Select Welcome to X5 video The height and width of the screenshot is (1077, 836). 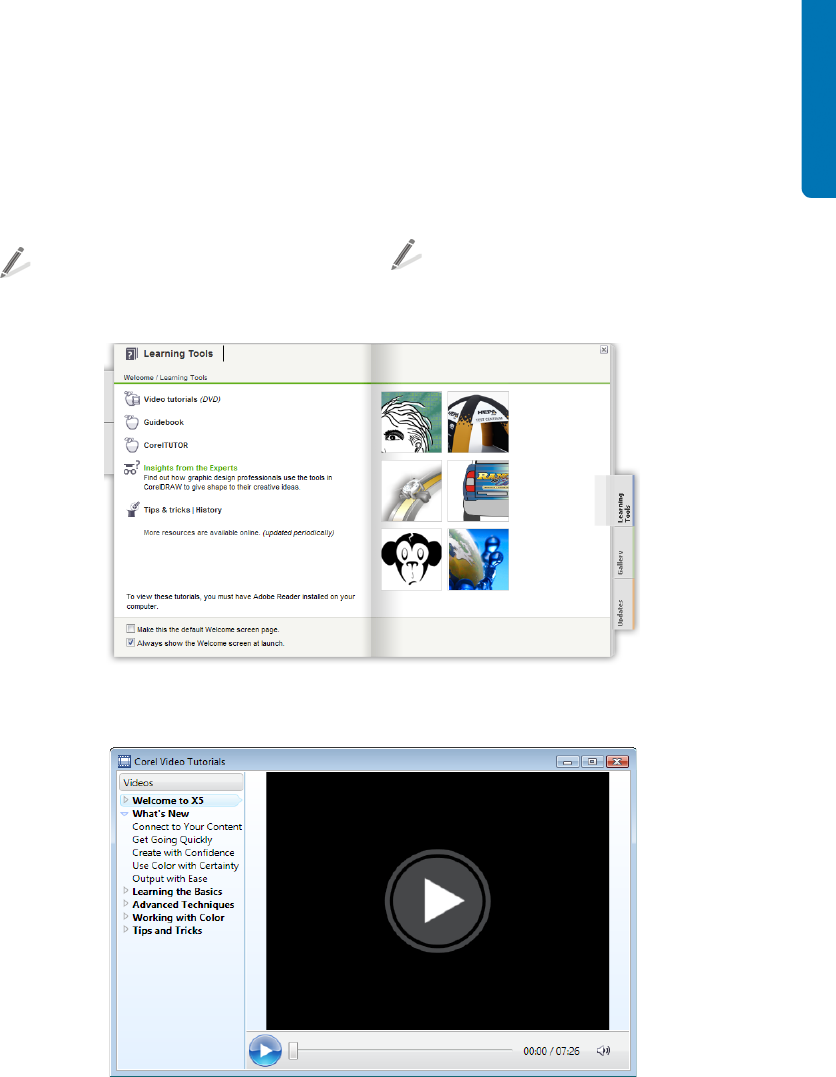pos(168,800)
